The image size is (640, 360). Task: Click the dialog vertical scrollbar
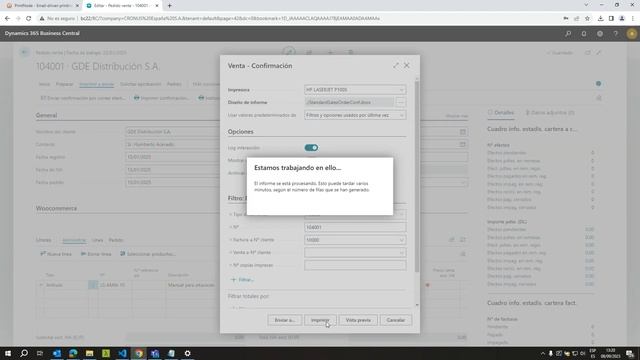coord(417,176)
